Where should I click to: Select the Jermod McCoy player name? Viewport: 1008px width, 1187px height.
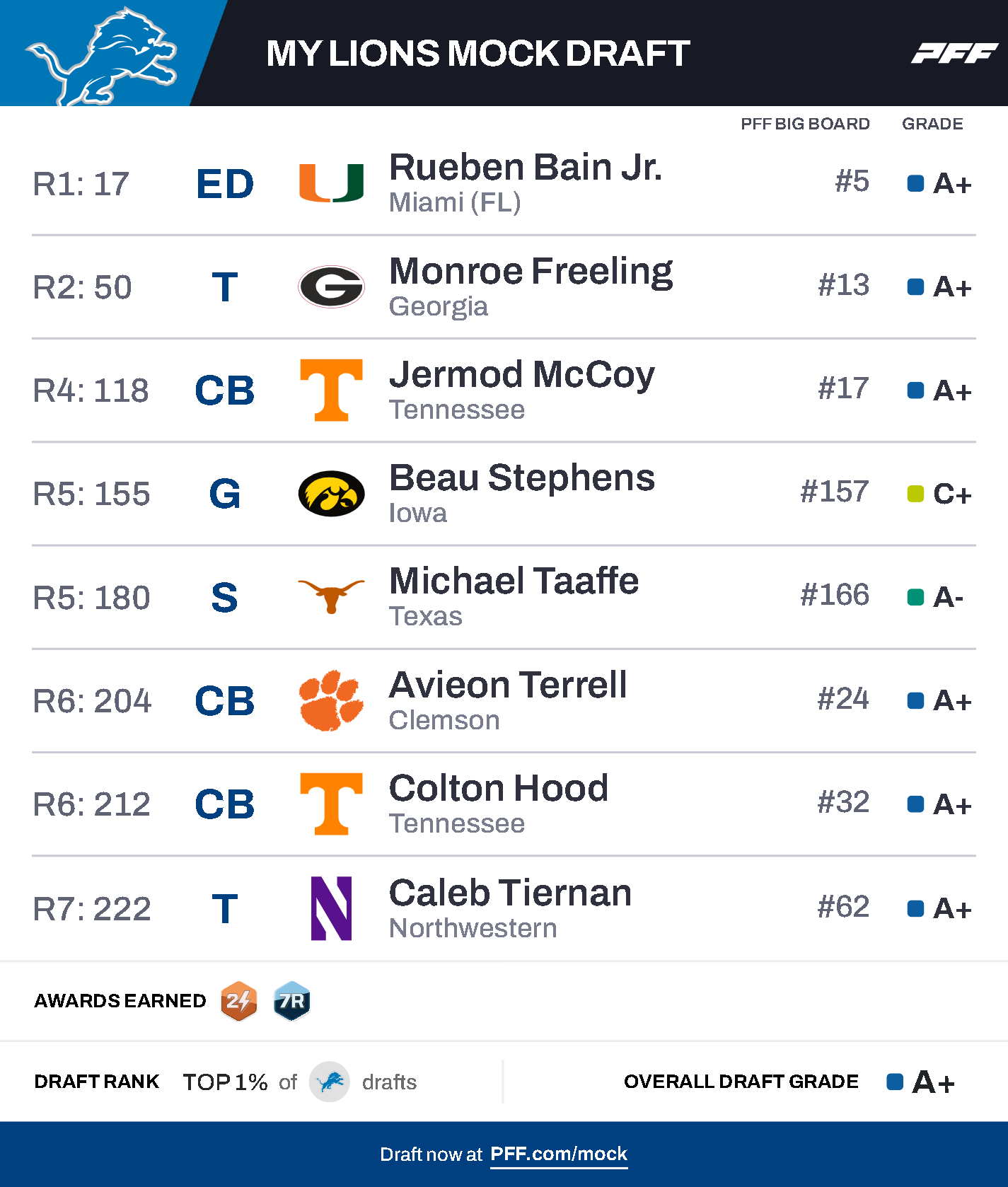pos(521,375)
